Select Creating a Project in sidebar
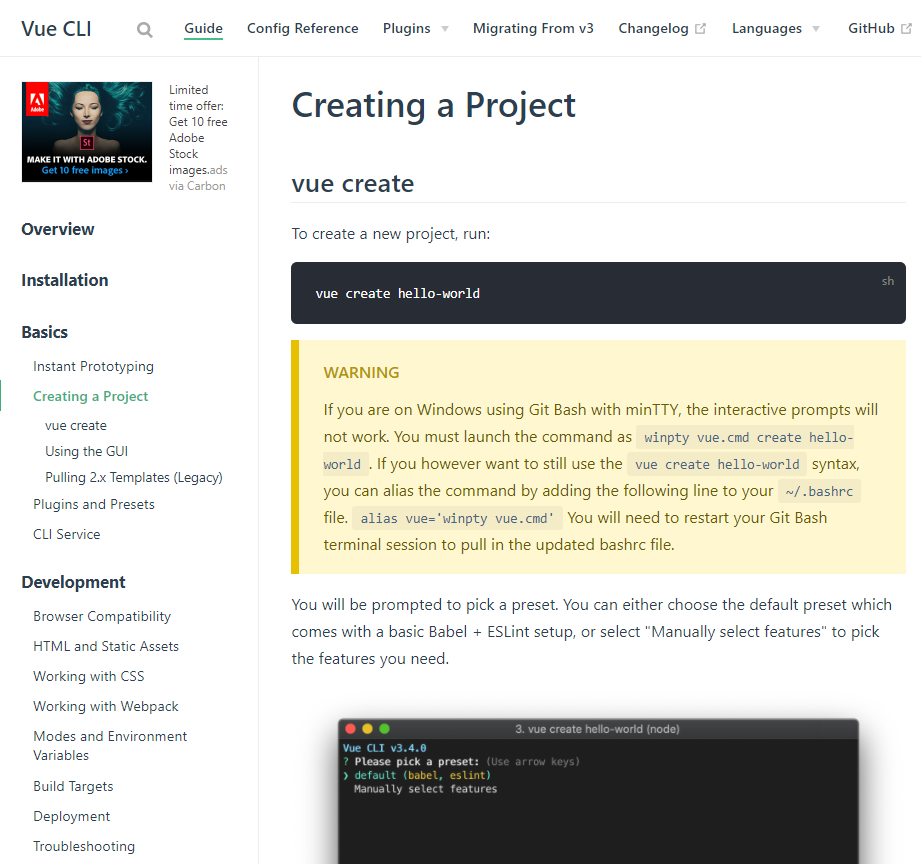 click(90, 396)
